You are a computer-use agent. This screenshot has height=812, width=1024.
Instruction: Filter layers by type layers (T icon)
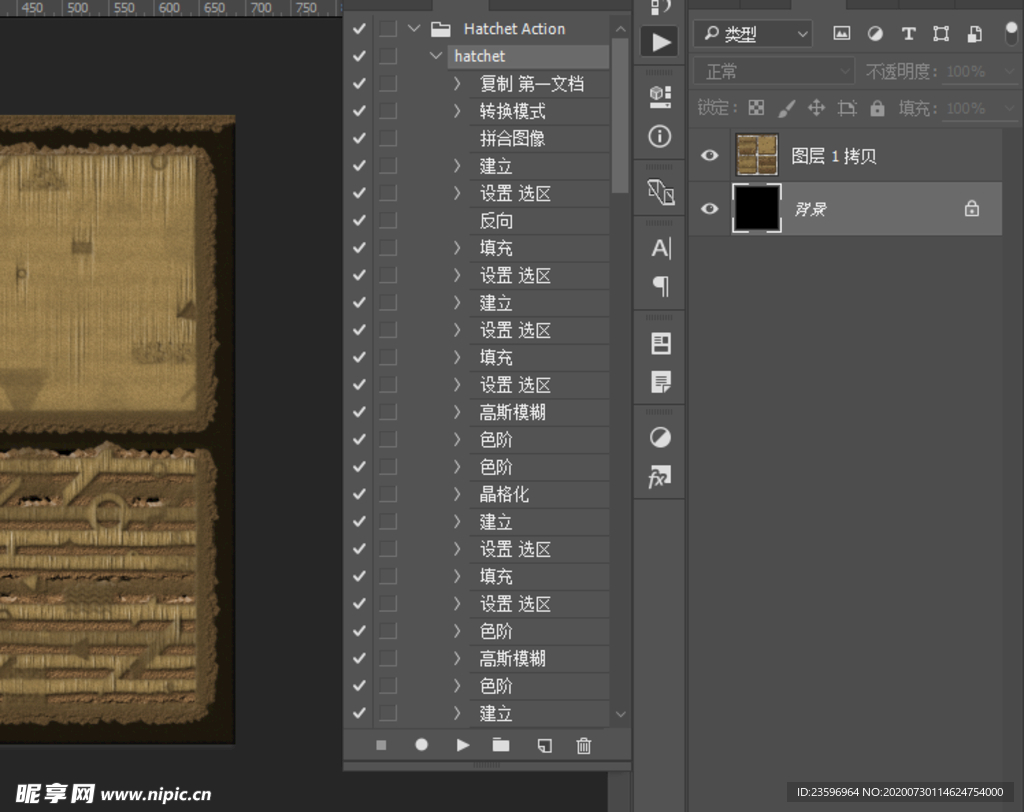[x=908, y=33]
